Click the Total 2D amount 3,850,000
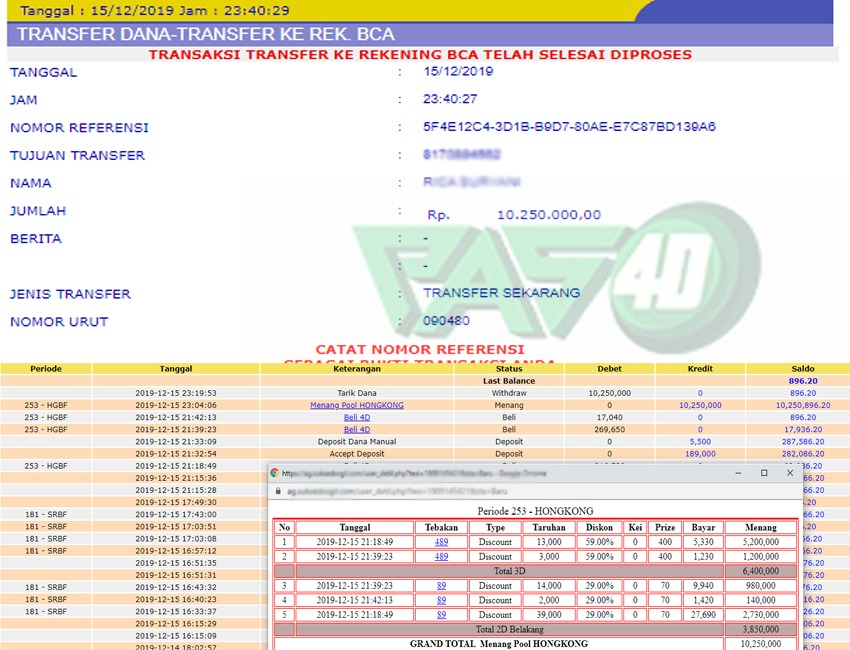850x650 pixels. (761, 629)
